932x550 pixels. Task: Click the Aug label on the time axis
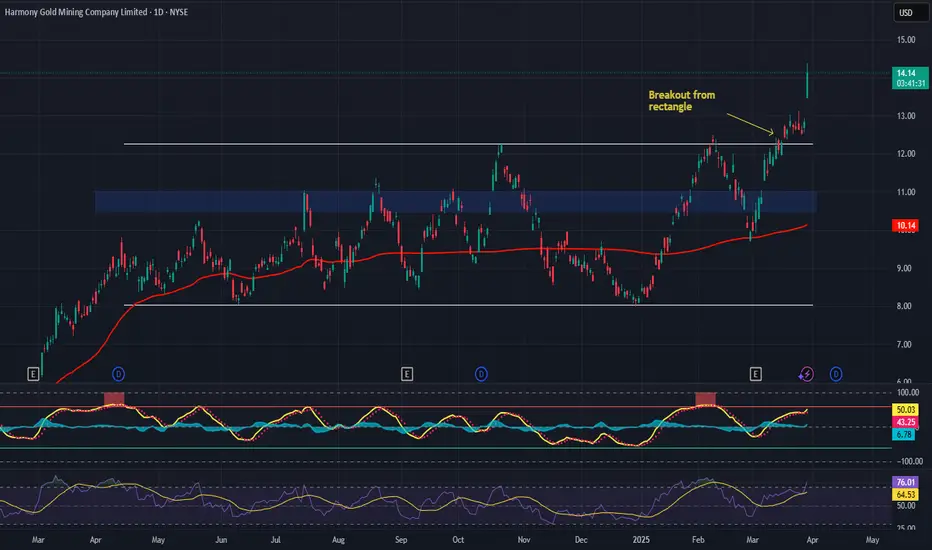point(338,540)
